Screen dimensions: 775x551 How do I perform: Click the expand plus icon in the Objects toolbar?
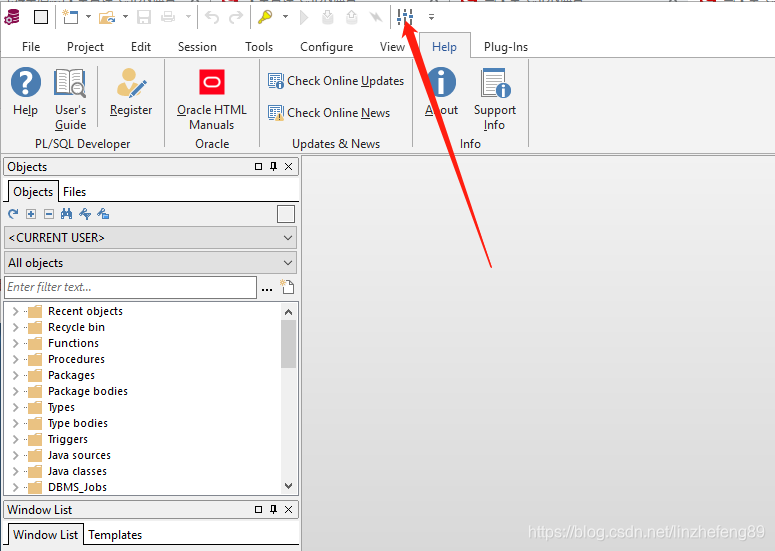tap(31, 214)
